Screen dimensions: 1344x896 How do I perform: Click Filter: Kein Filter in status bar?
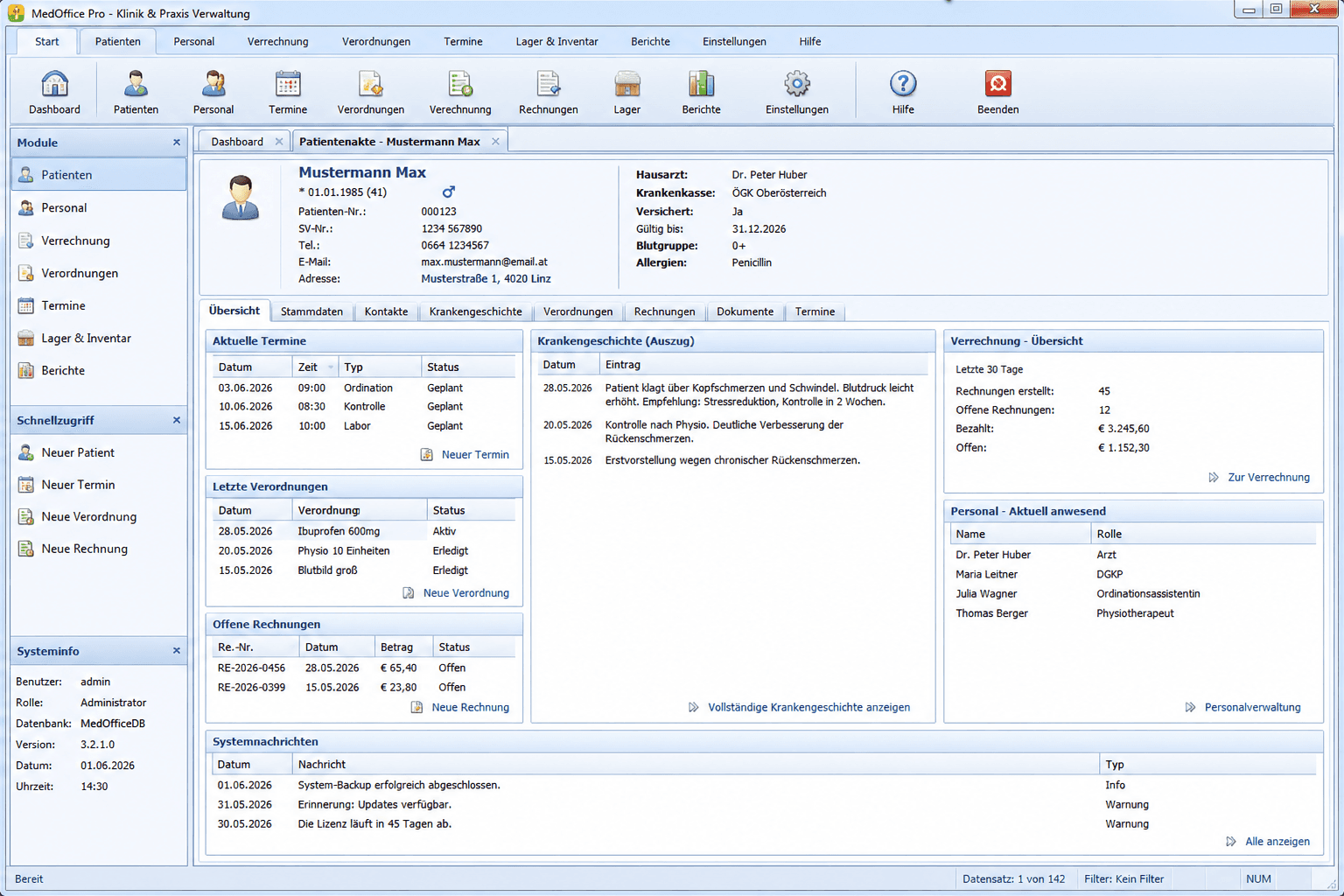(1124, 879)
